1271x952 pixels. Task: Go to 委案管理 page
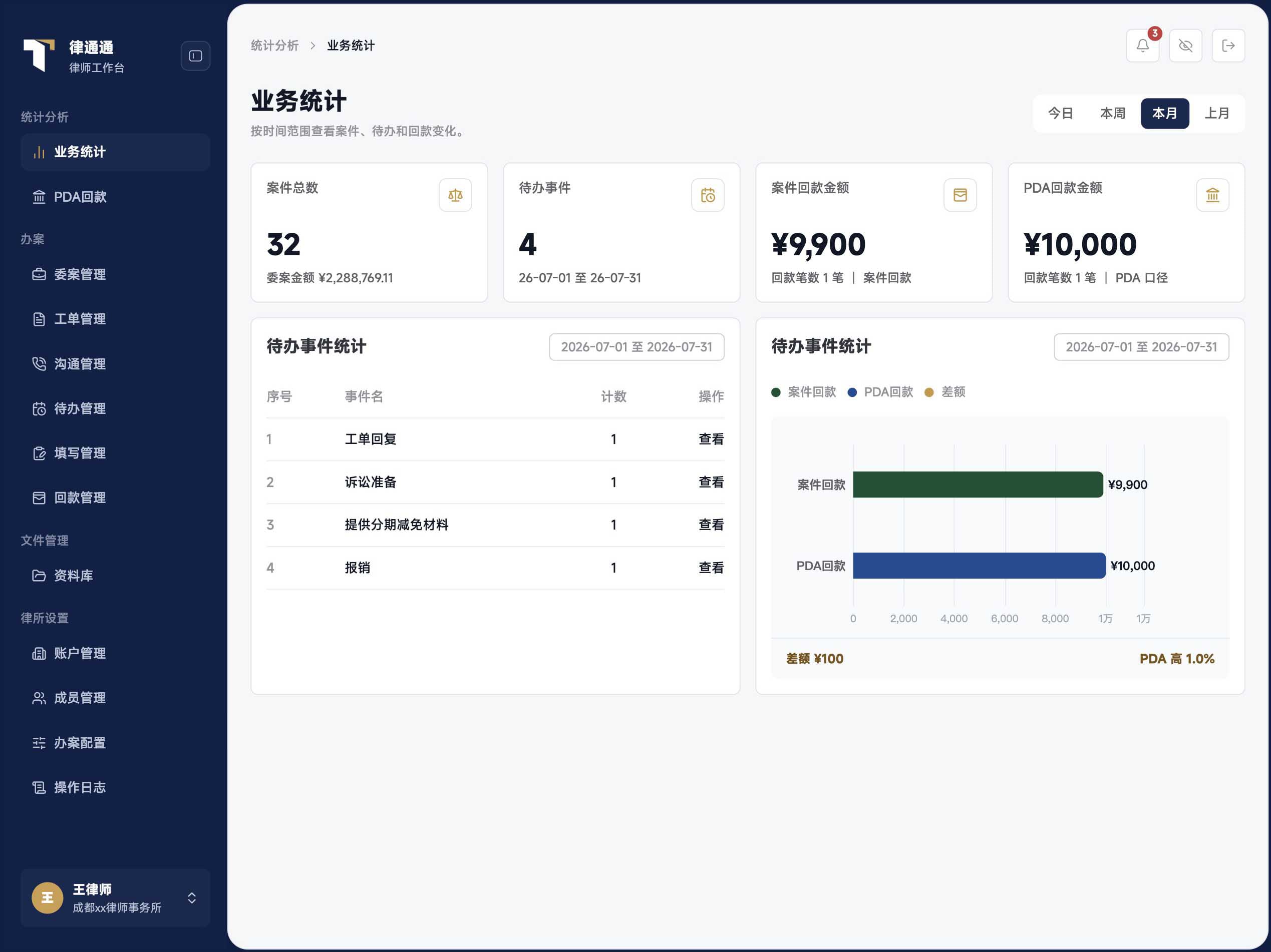pos(116,274)
